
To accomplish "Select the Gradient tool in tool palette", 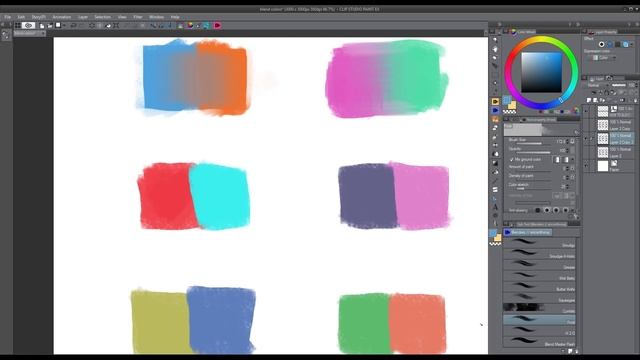I will point(495,163).
